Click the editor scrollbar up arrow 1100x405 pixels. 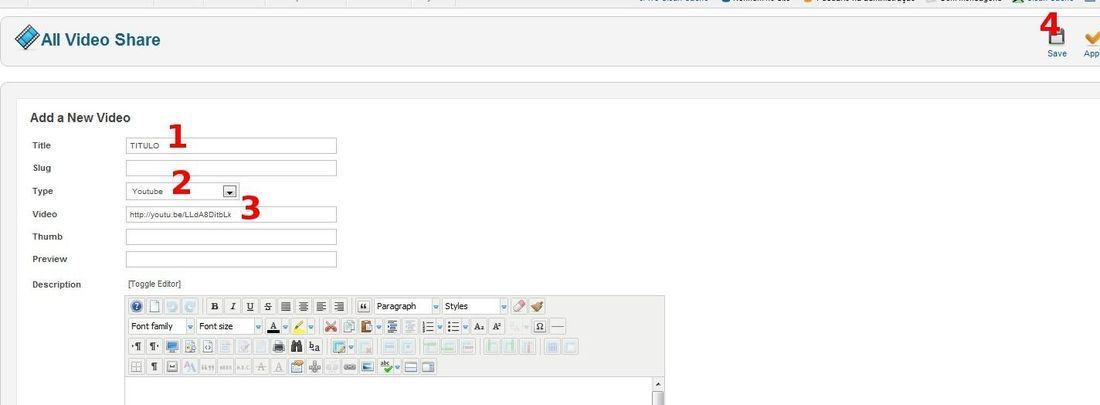click(x=657, y=384)
